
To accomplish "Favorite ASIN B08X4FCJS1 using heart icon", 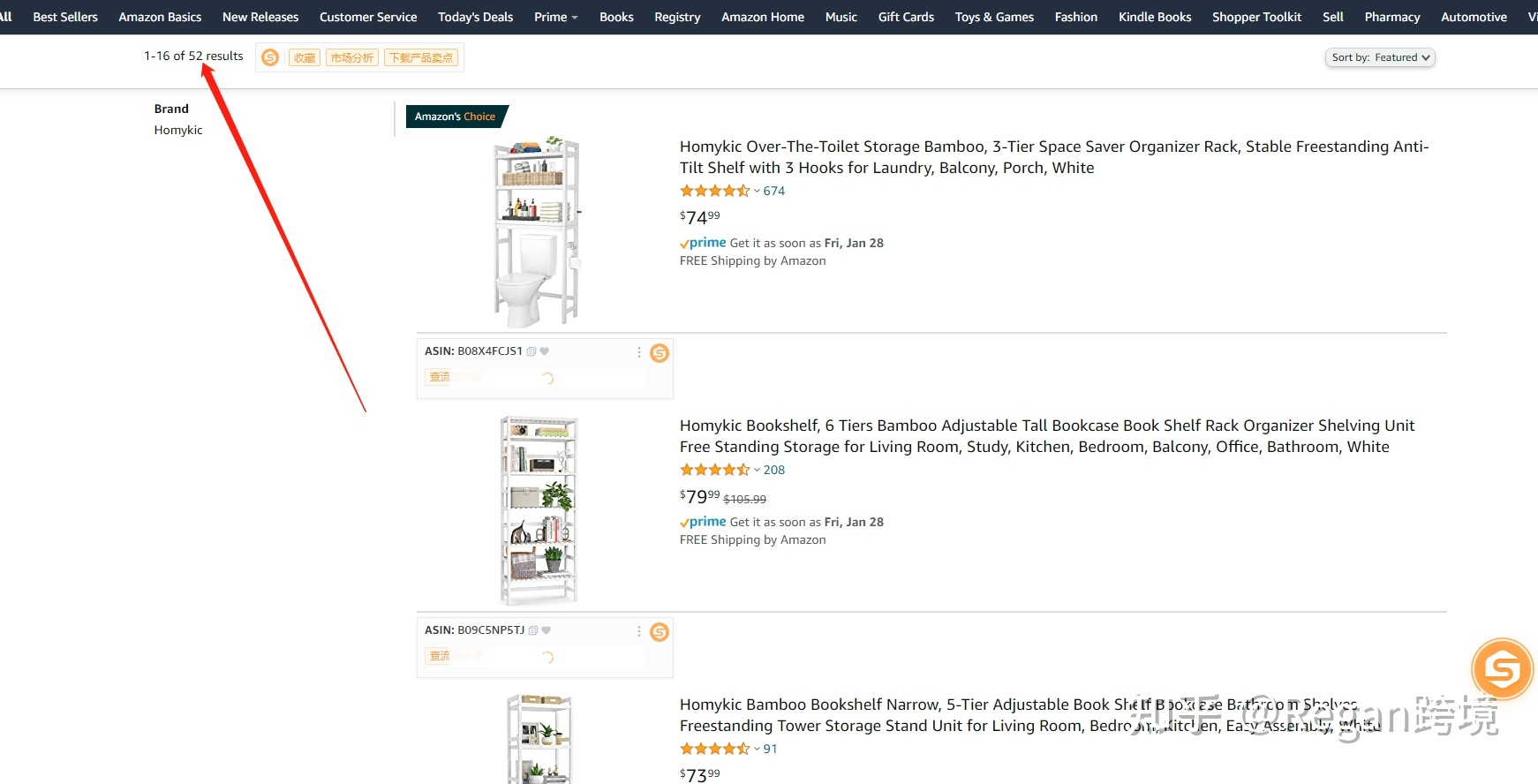I will (x=545, y=351).
